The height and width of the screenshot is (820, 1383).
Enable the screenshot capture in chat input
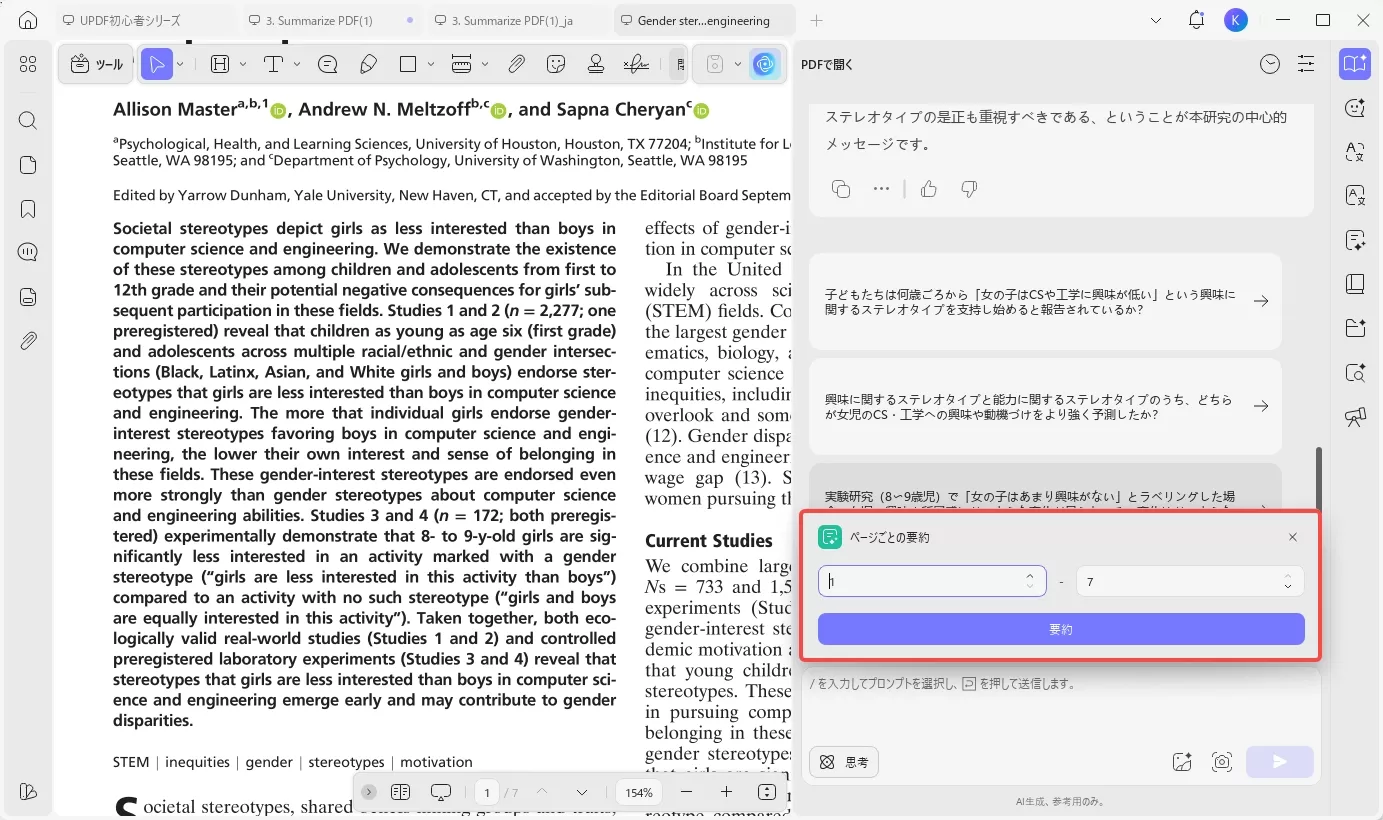point(1221,762)
